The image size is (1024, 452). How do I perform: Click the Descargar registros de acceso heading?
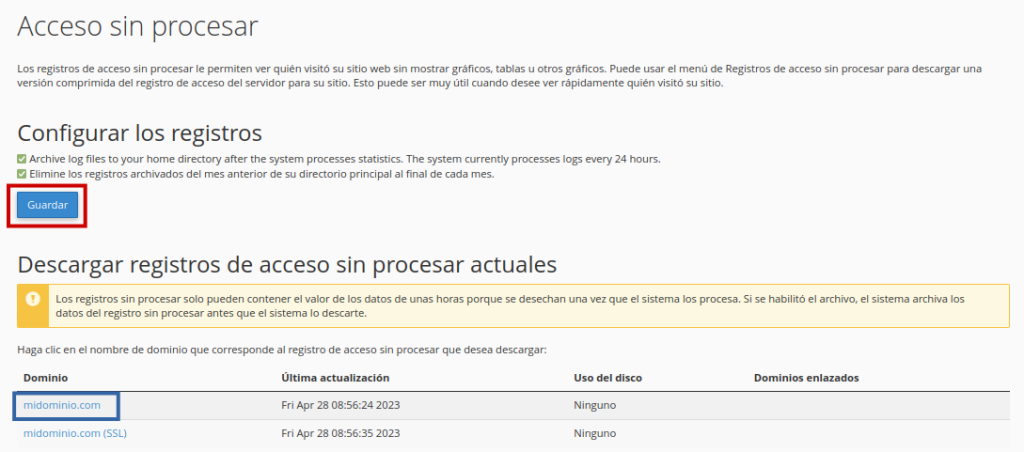[286, 265]
